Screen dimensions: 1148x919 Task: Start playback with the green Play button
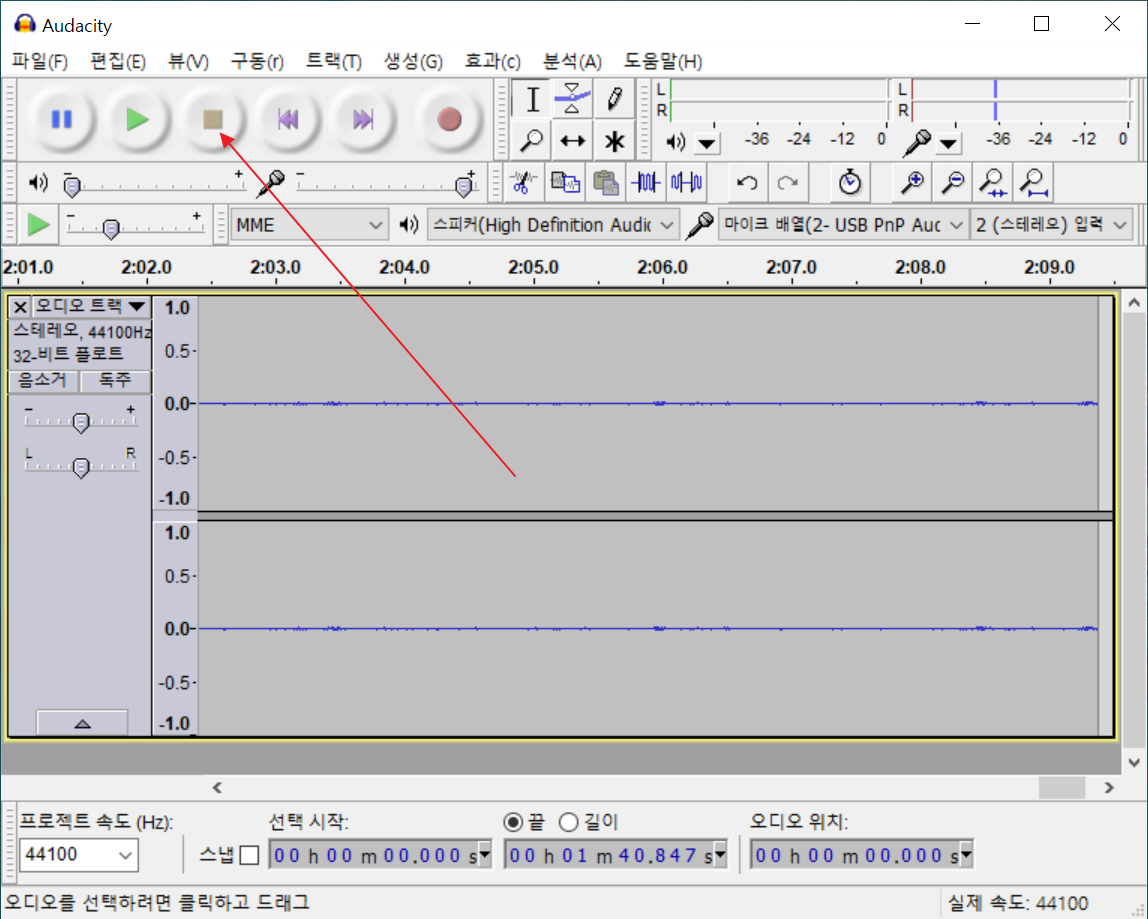[x=137, y=119]
